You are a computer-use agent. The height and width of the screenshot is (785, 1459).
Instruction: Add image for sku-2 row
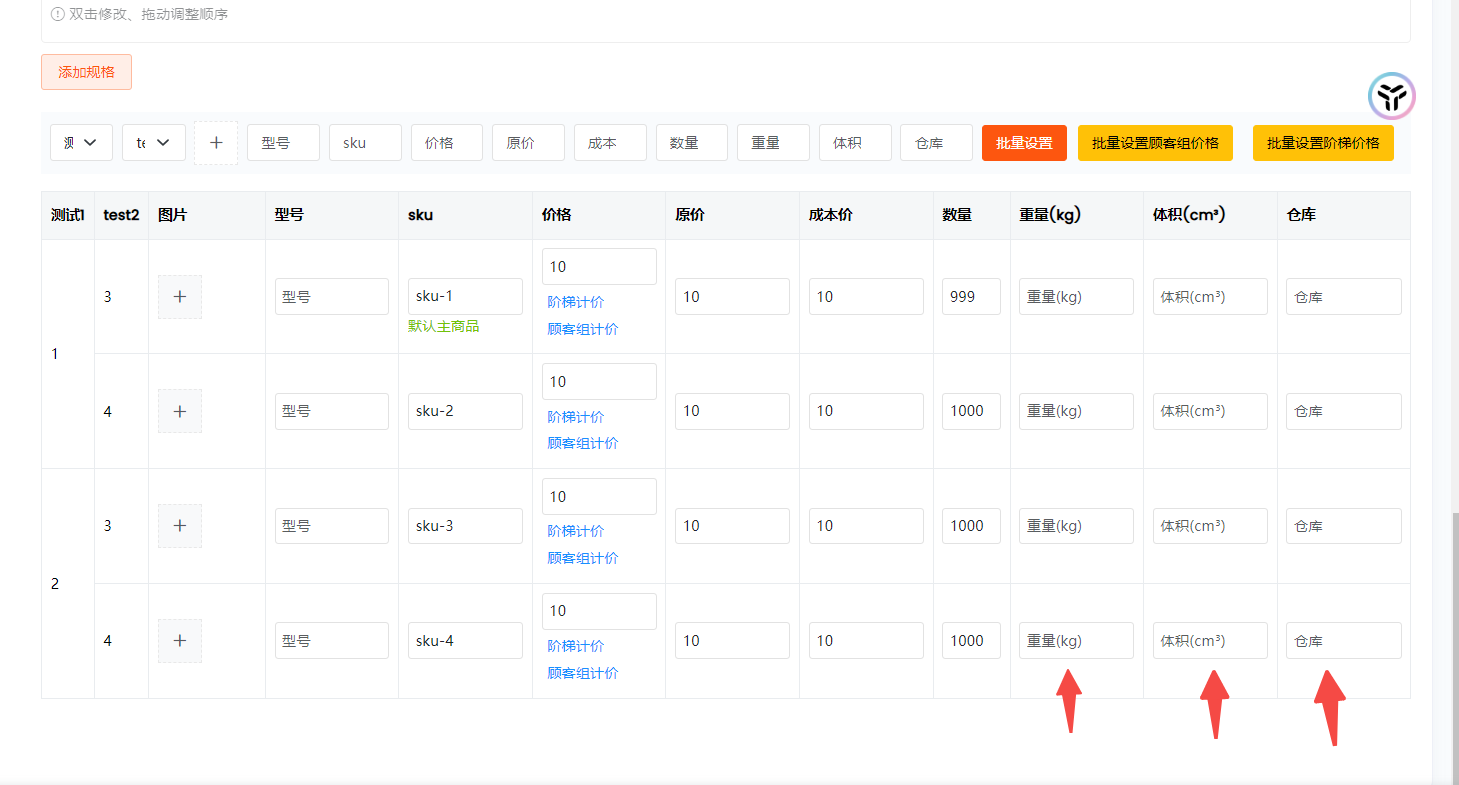[180, 411]
